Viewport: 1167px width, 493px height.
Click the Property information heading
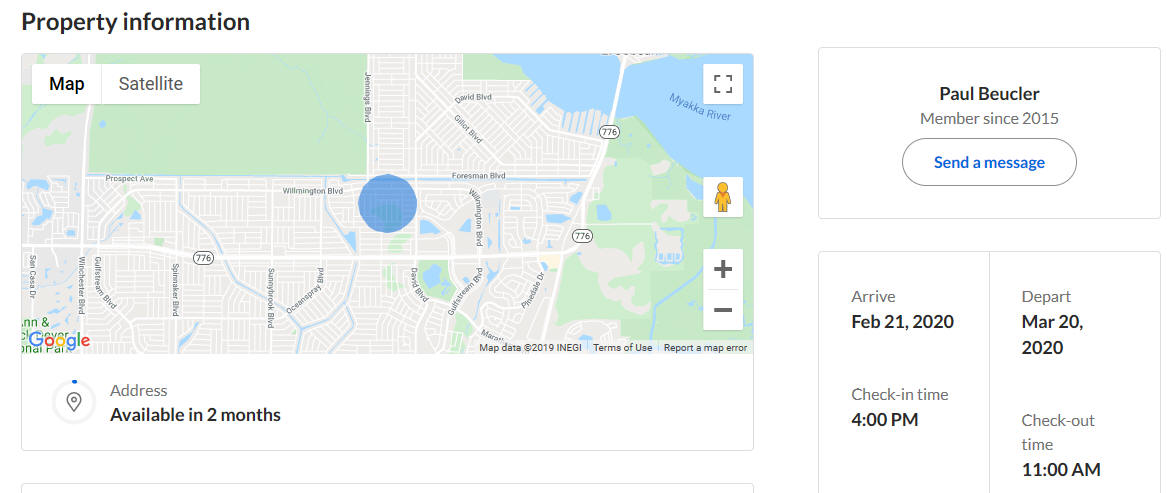click(135, 21)
